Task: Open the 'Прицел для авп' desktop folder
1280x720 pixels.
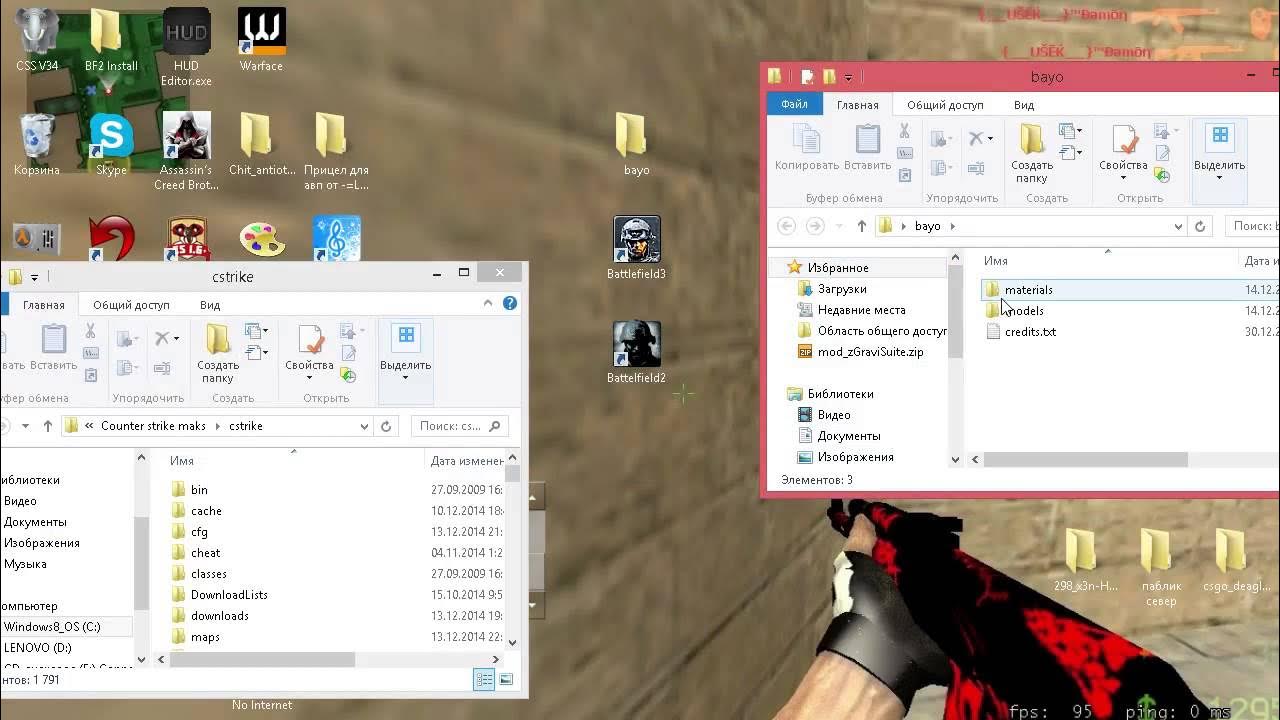Action: click(x=336, y=151)
